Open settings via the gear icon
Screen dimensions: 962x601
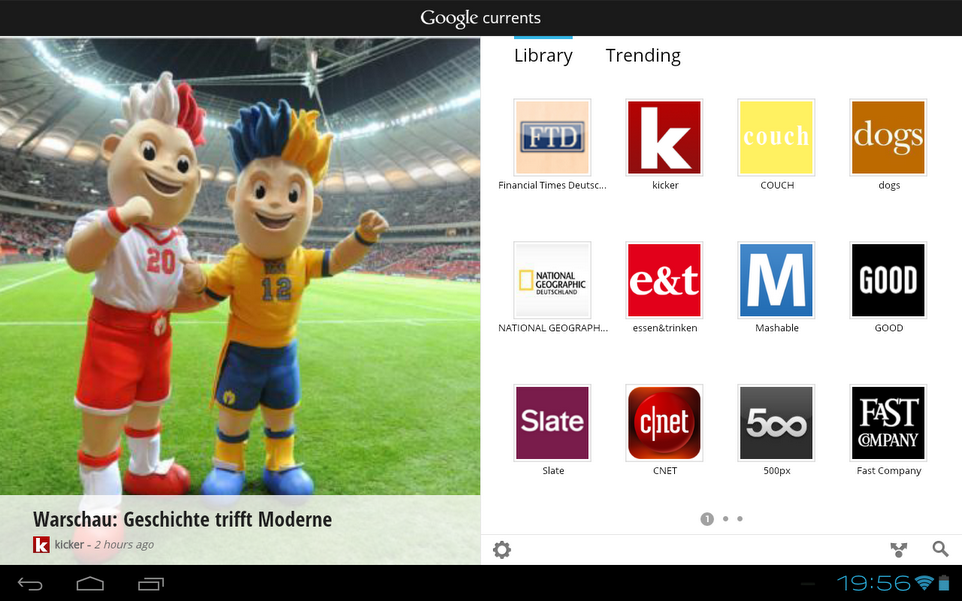click(x=502, y=549)
